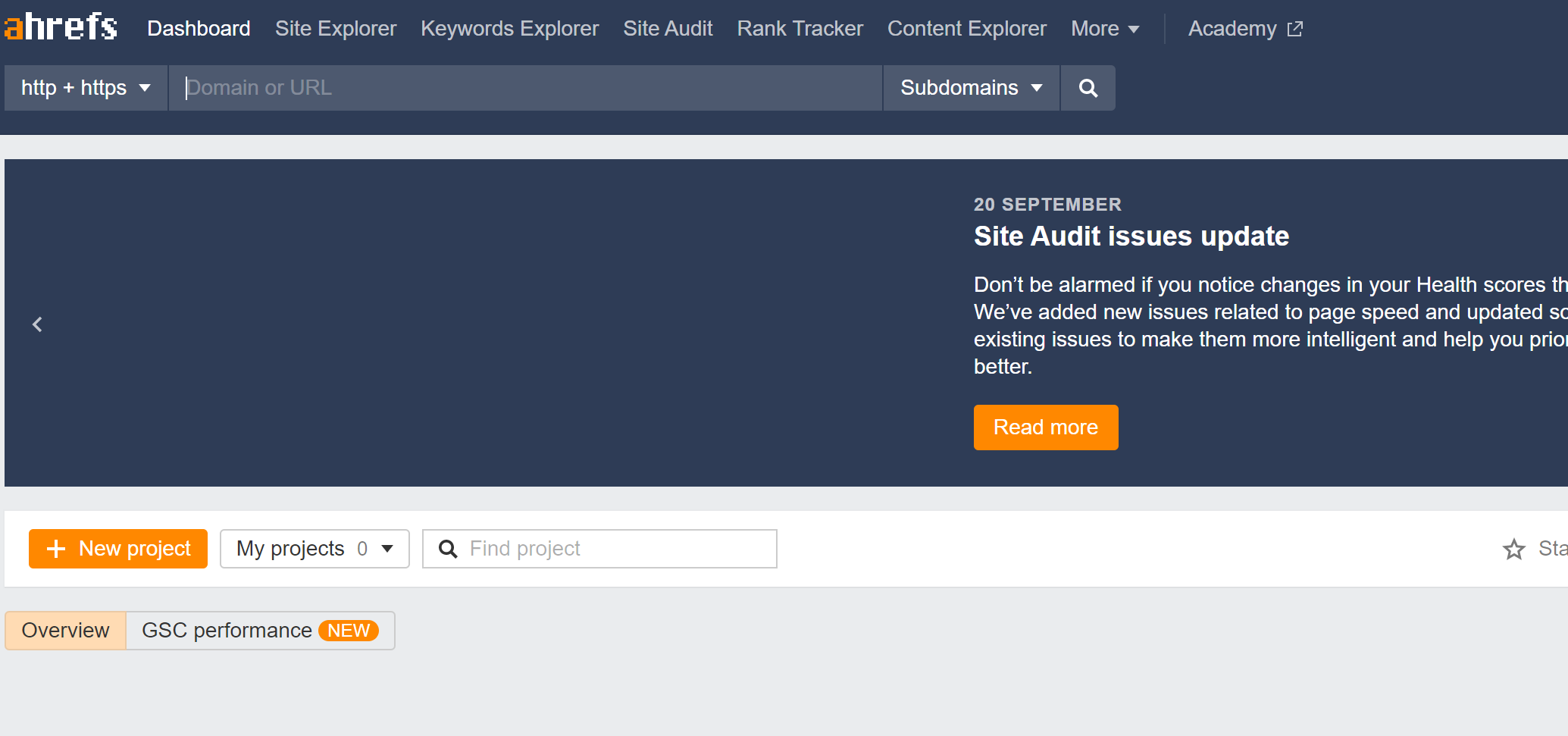1568x736 pixels.
Task: Switch to the GSC performance tab
Action: [x=260, y=631]
